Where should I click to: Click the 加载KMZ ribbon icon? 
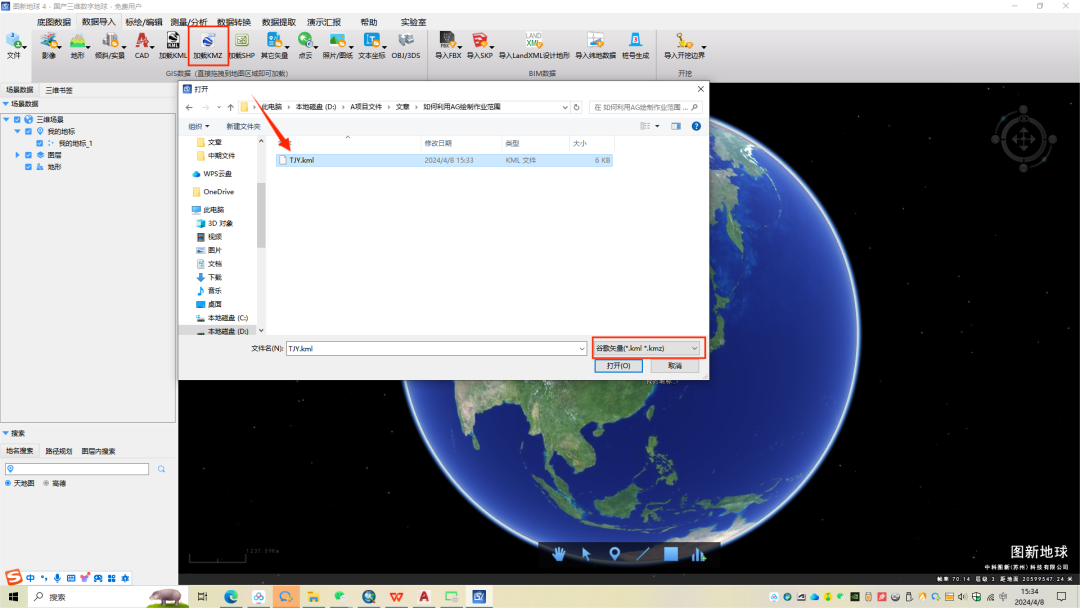click(x=207, y=45)
